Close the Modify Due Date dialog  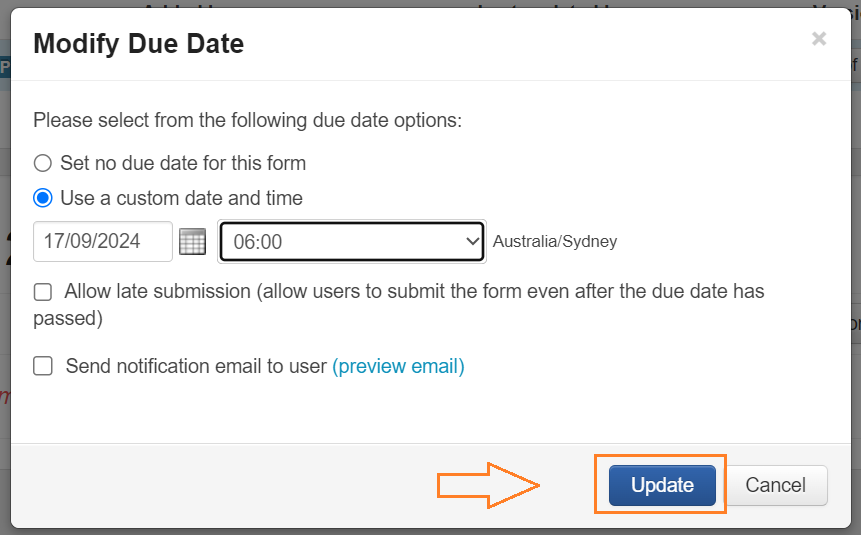[x=819, y=39]
